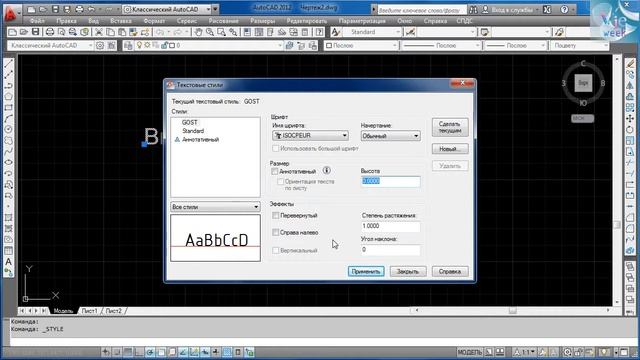
Task: Select the Standard style in styles list
Action: pyautogui.click(x=193, y=131)
